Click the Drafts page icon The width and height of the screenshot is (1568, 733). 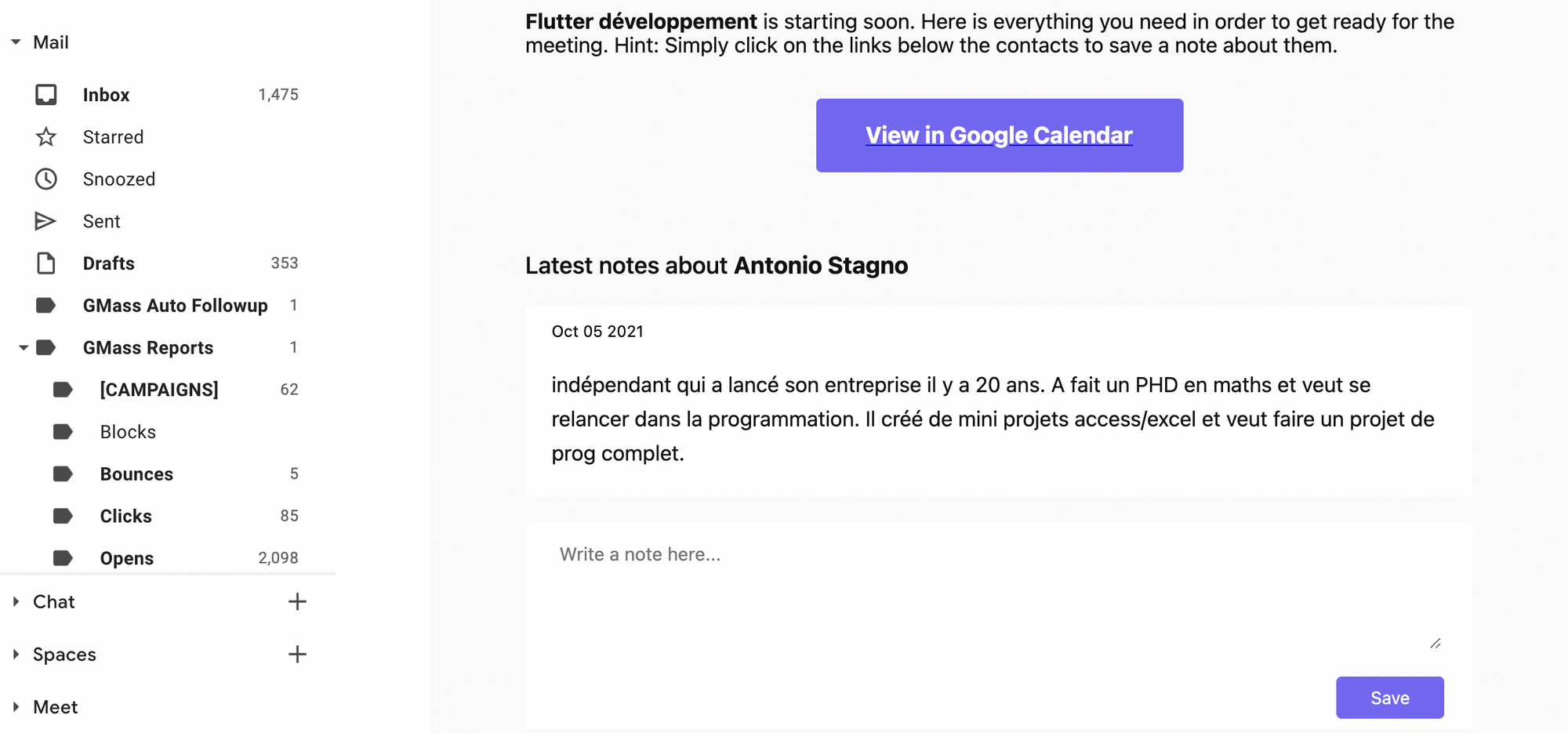[46, 263]
